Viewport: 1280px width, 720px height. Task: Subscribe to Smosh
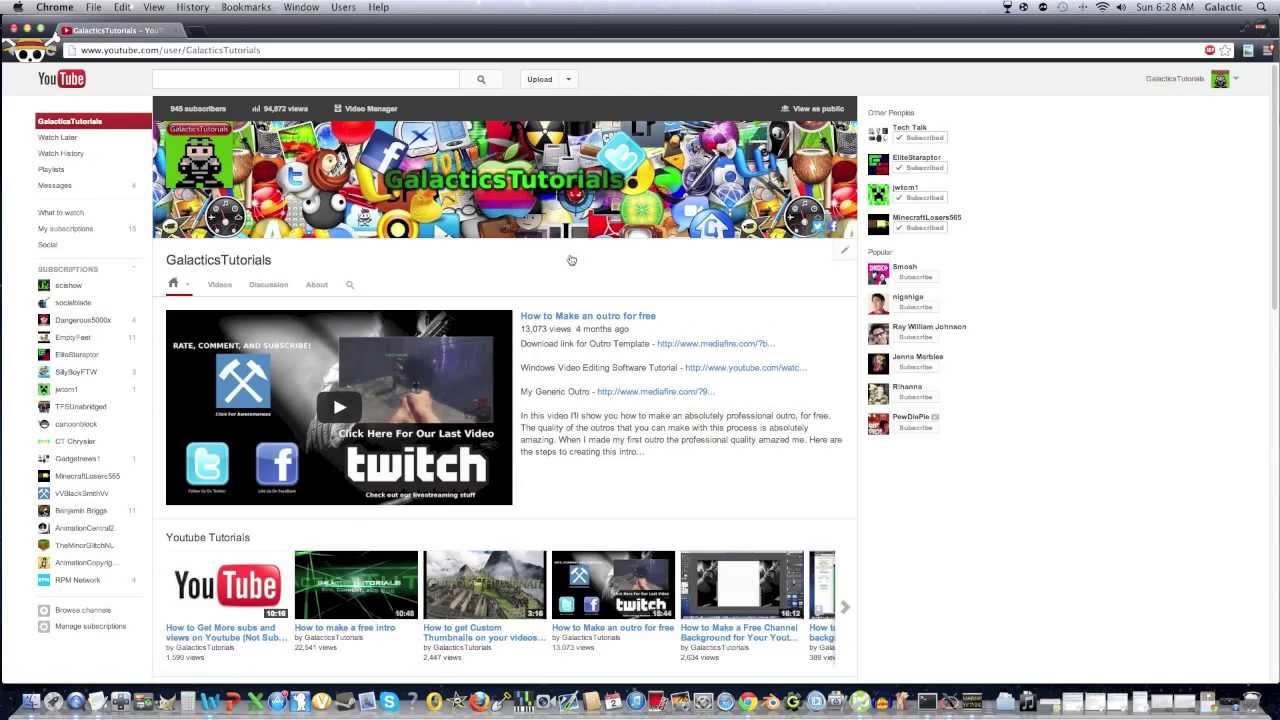[x=915, y=277]
